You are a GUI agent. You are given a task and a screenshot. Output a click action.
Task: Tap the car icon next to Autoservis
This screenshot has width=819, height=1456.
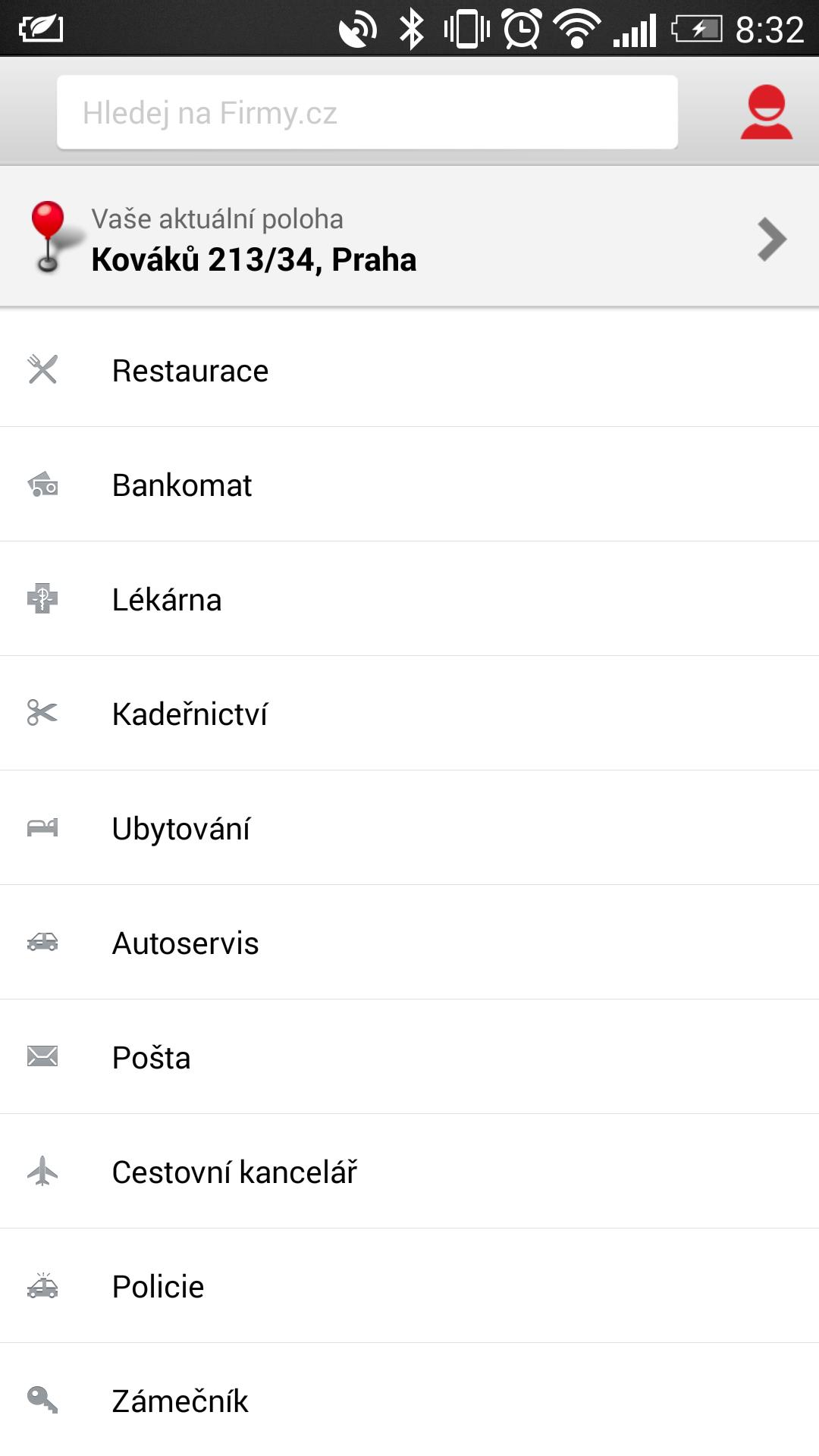click(42, 942)
